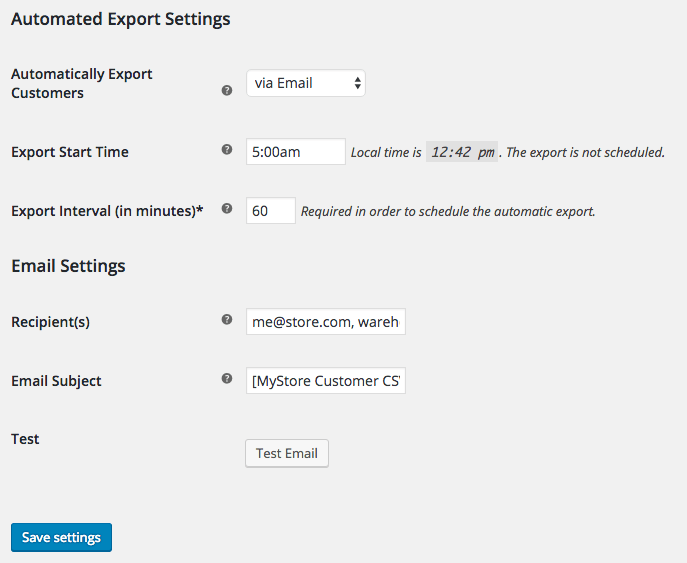Image resolution: width=687 pixels, height=563 pixels.
Task: Click the local time 12:42 pm code box
Action: (462, 152)
